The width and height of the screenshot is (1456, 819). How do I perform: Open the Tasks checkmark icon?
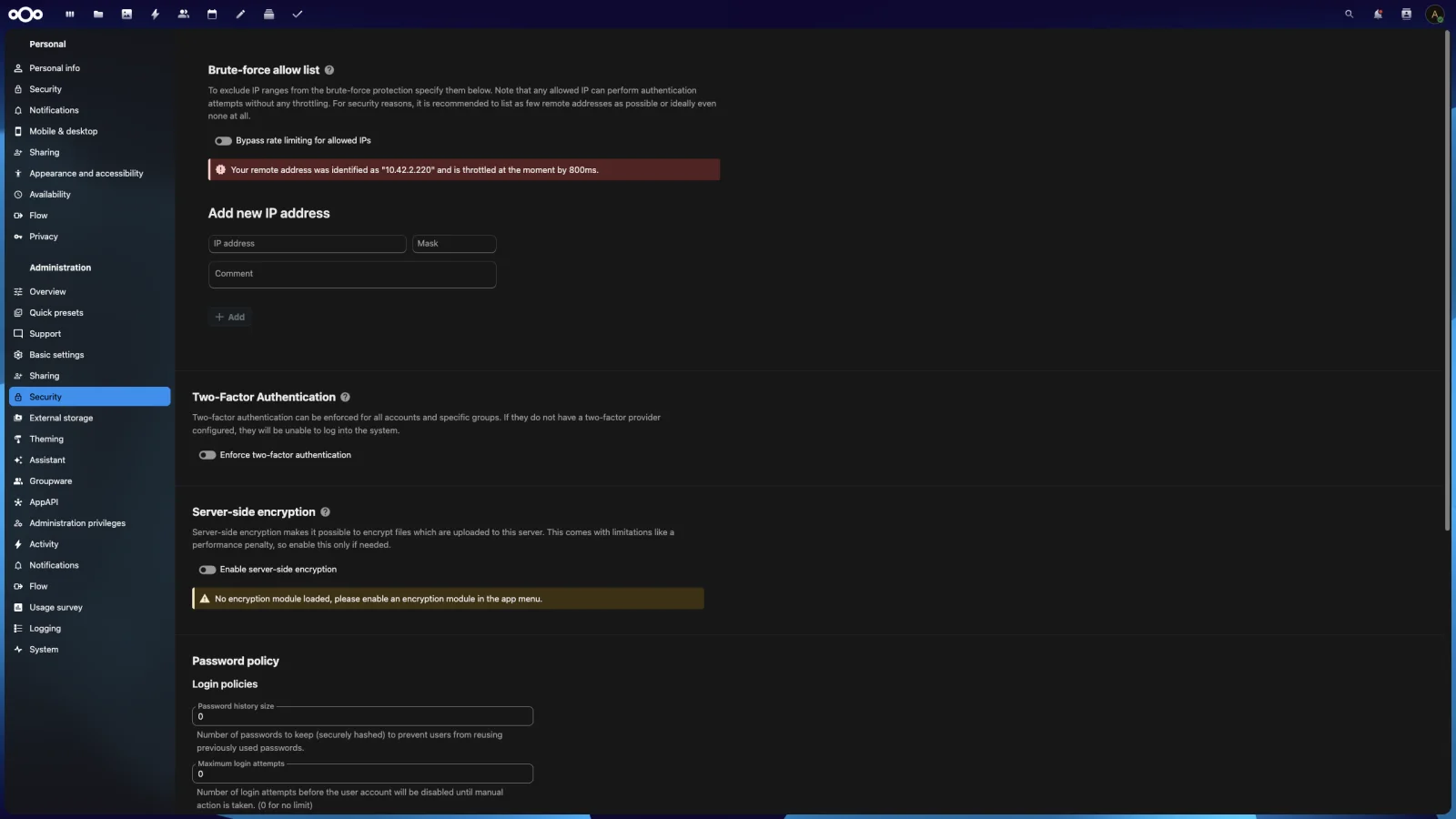tap(297, 14)
